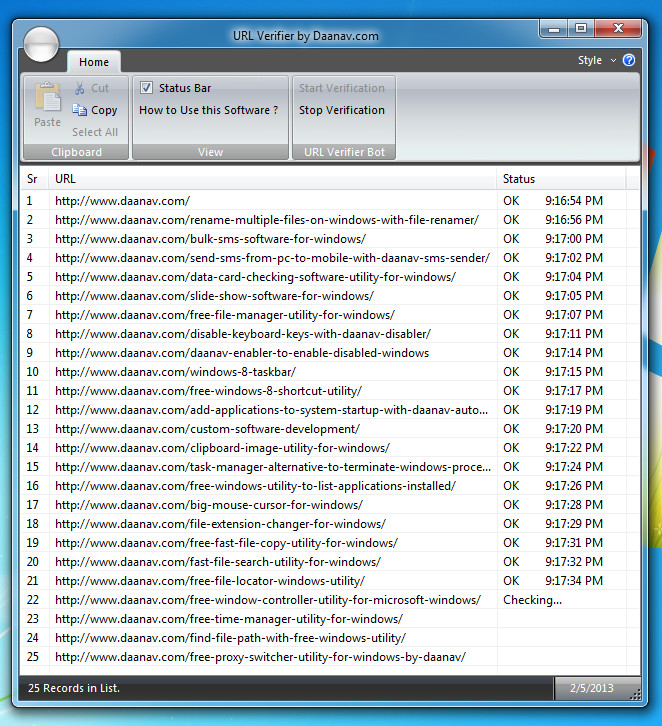
Task: Click Start Verification
Action: (x=342, y=88)
